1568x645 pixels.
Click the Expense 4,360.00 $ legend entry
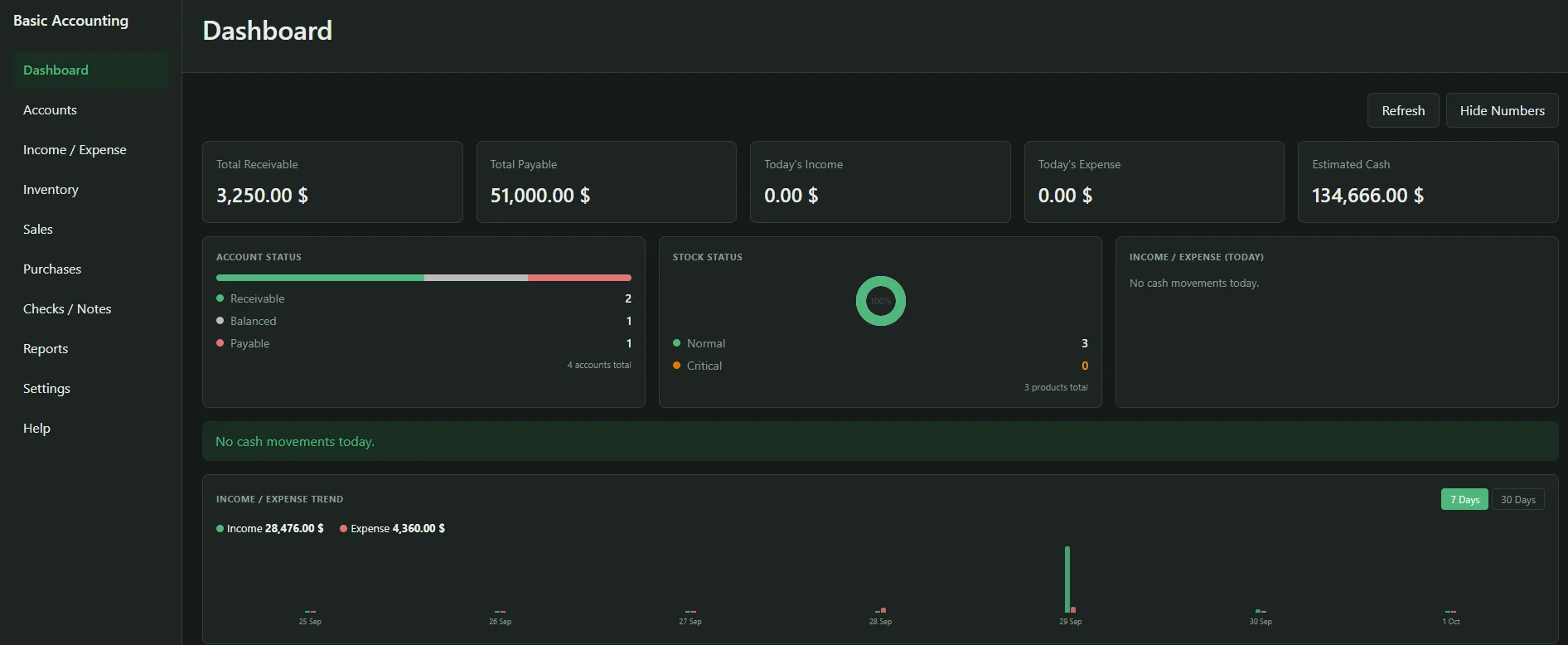[392, 528]
